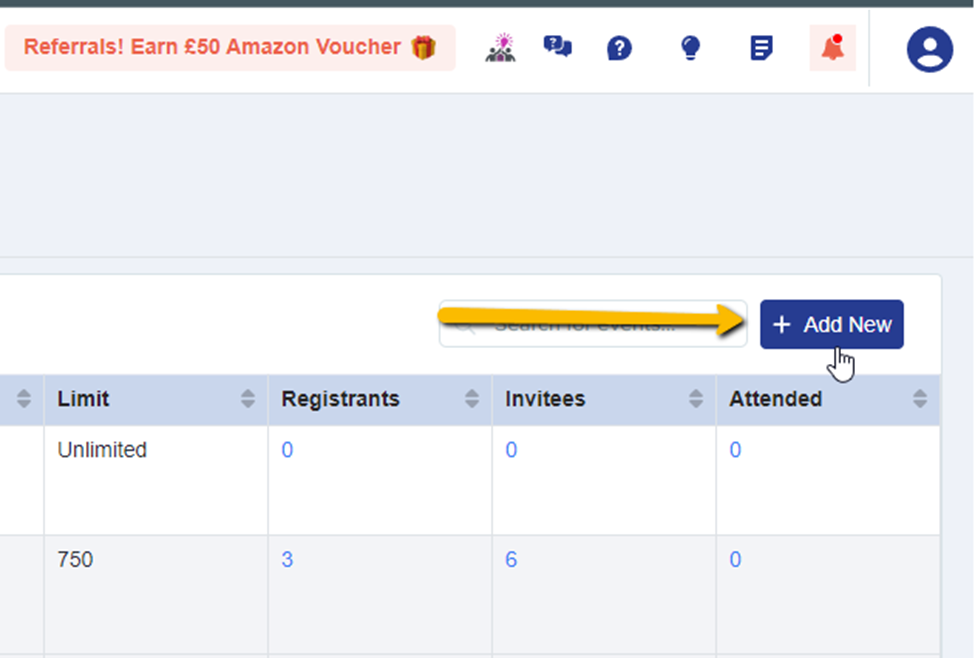
Task: Sort the table by Limit column
Action: pyautogui.click(x=247, y=399)
